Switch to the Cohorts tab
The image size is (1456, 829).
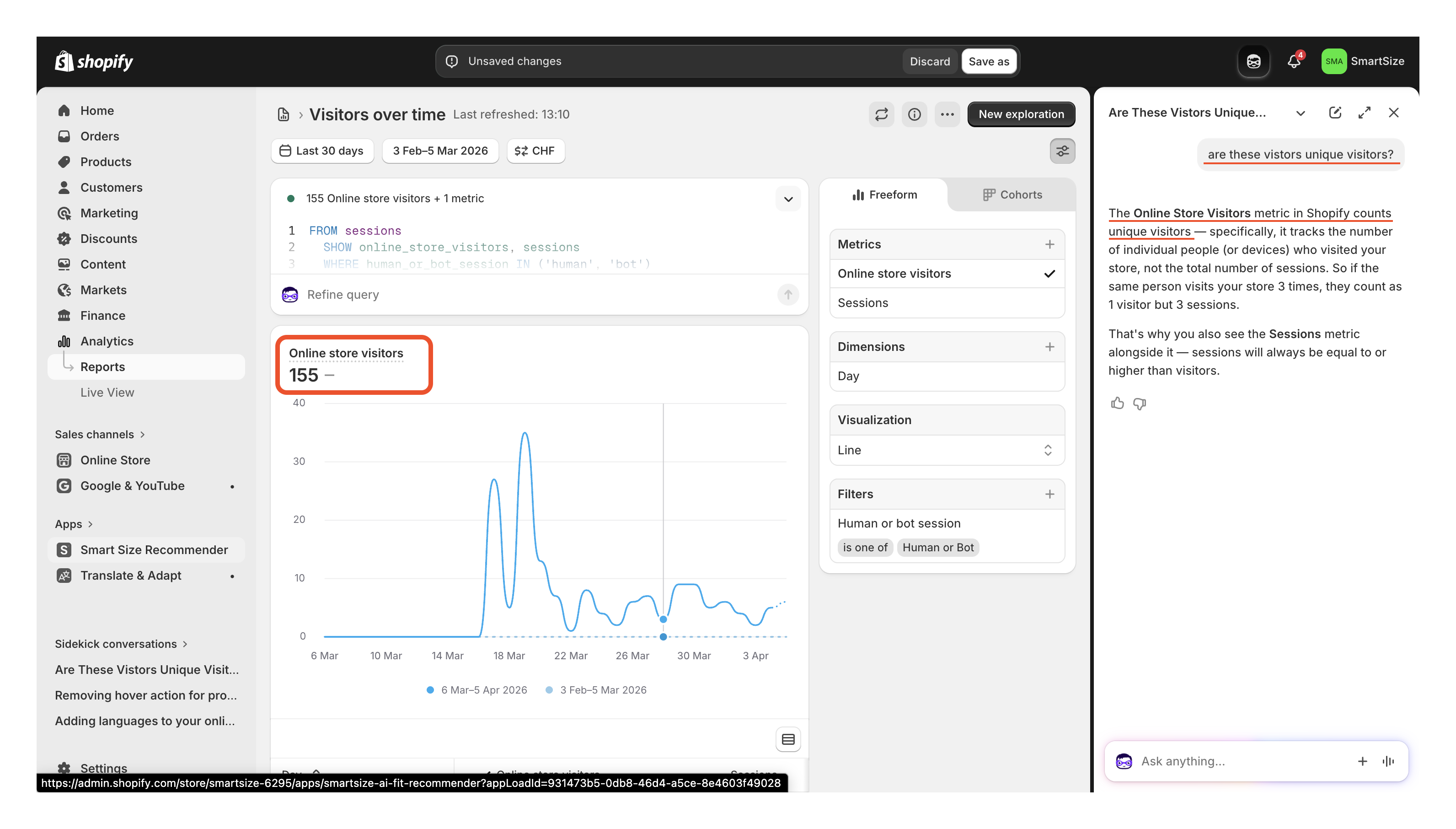pos(1012,194)
